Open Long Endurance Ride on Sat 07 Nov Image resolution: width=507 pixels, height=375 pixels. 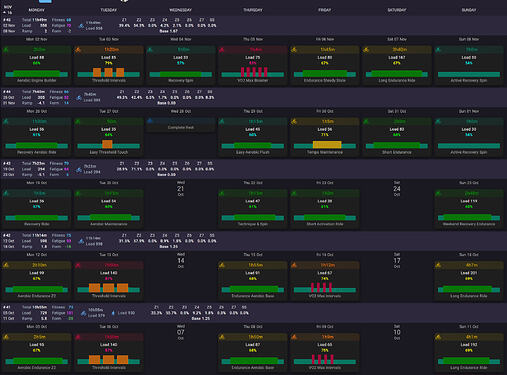click(x=397, y=65)
